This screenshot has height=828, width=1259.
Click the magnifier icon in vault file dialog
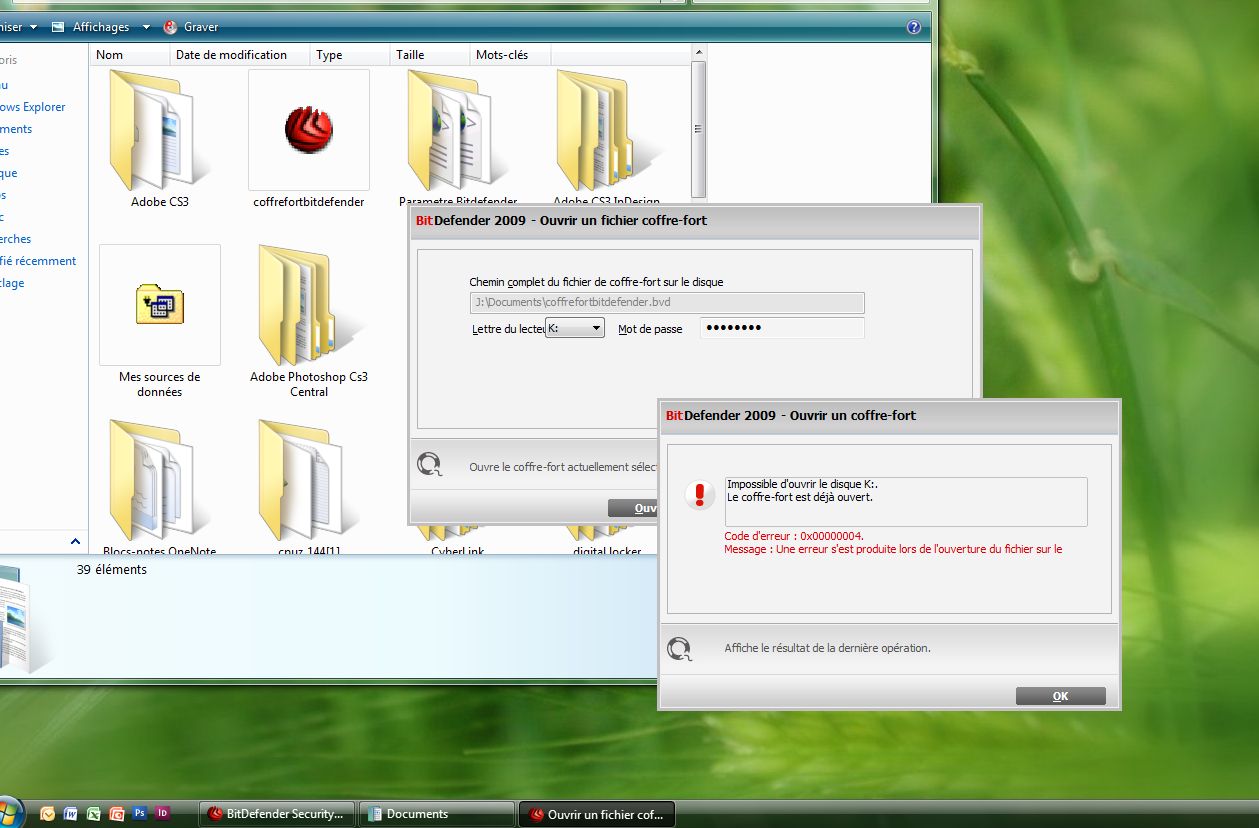coord(430,465)
